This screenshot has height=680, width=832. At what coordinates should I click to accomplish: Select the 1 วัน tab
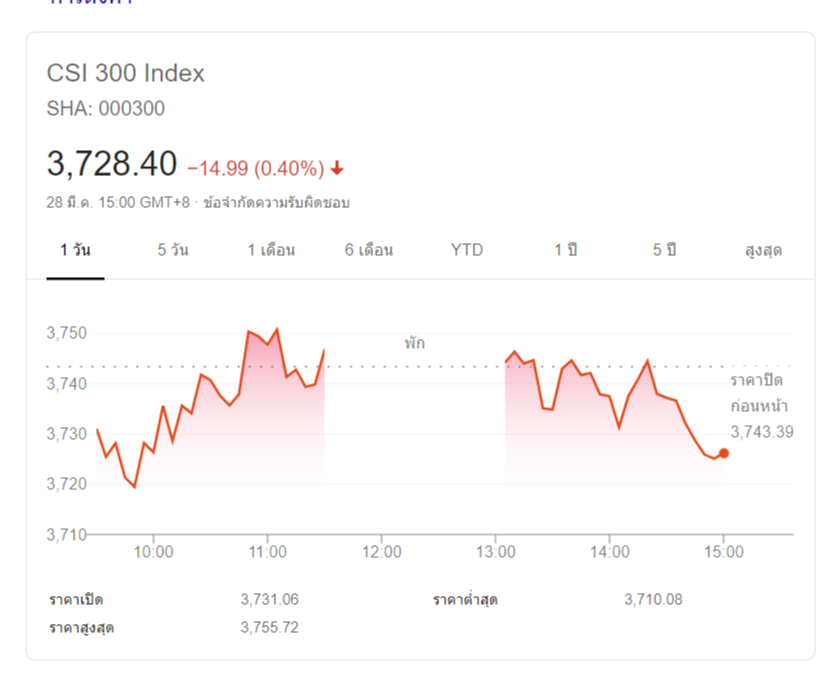tap(75, 250)
